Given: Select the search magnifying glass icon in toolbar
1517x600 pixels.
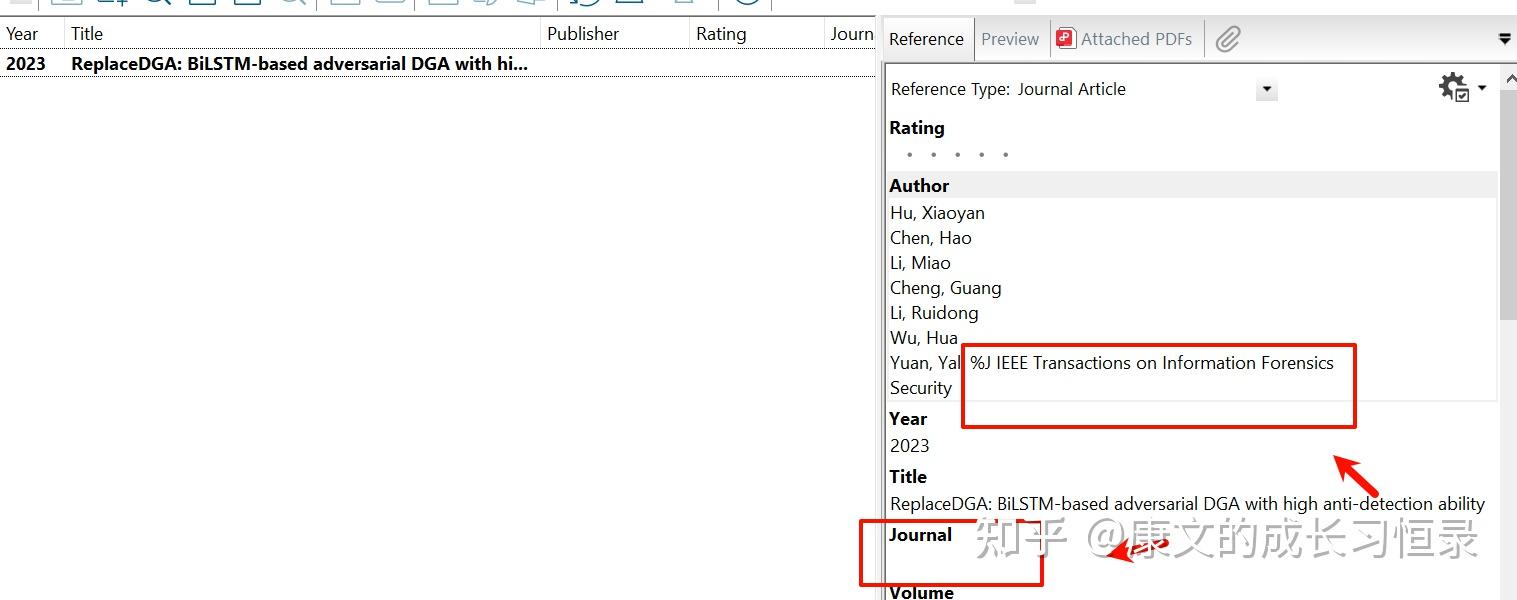Looking at the screenshot, I should (x=160, y=3).
